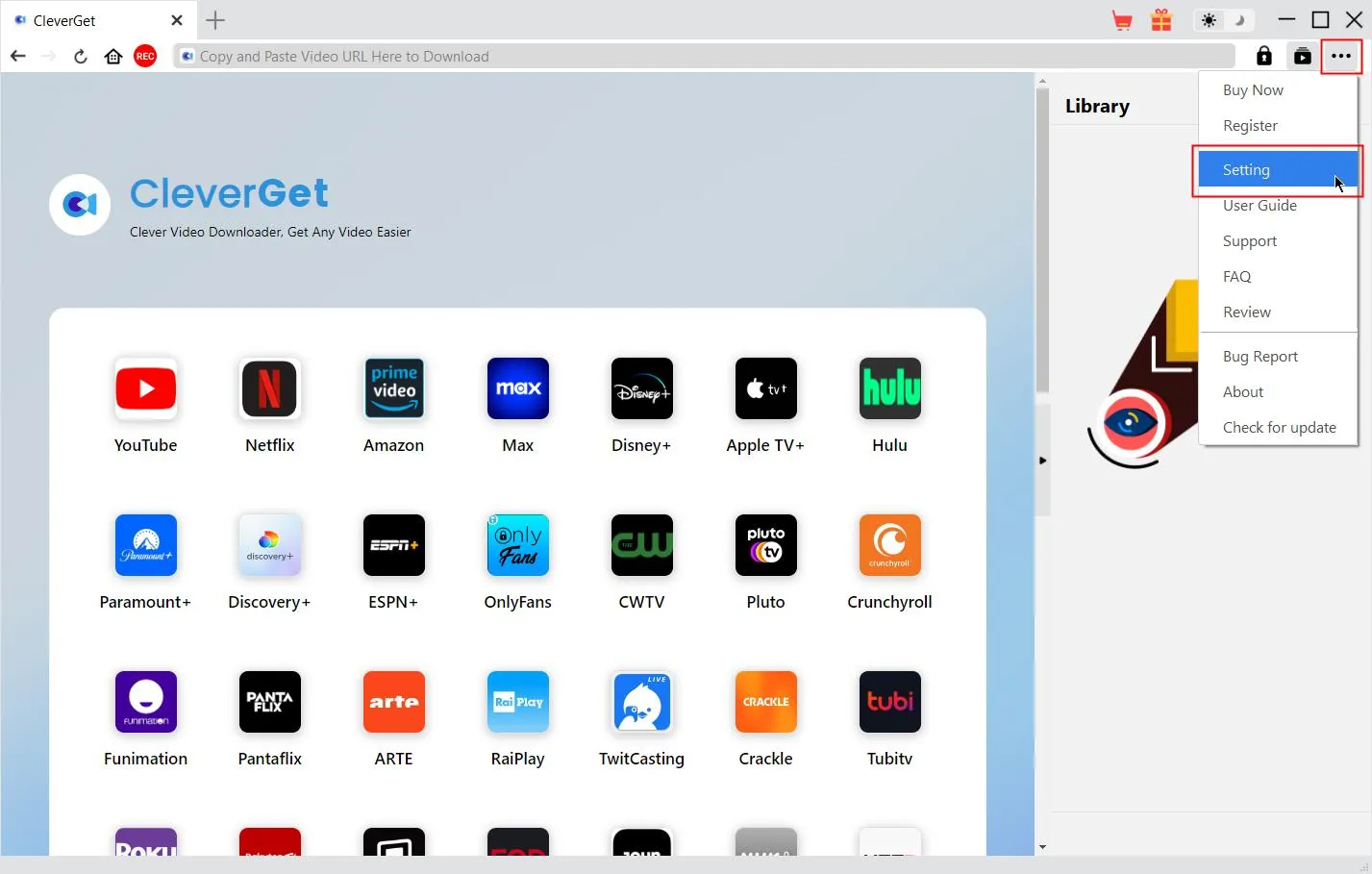Launch the TwitCasting service icon

pyautogui.click(x=641, y=703)
